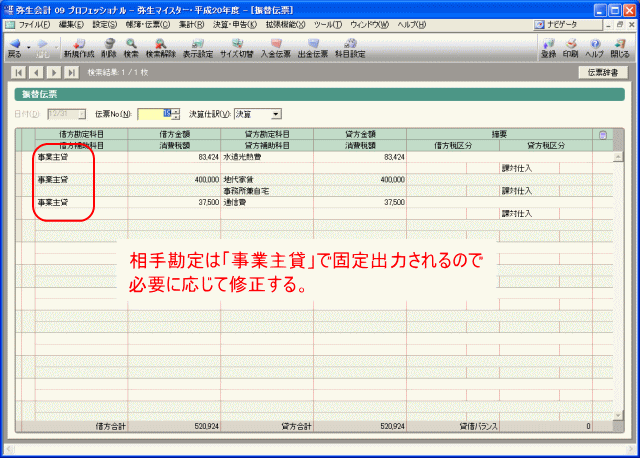This screenshot has height=458, width=640.
Task: Go to last search result slip
Action: click(71, 73)
